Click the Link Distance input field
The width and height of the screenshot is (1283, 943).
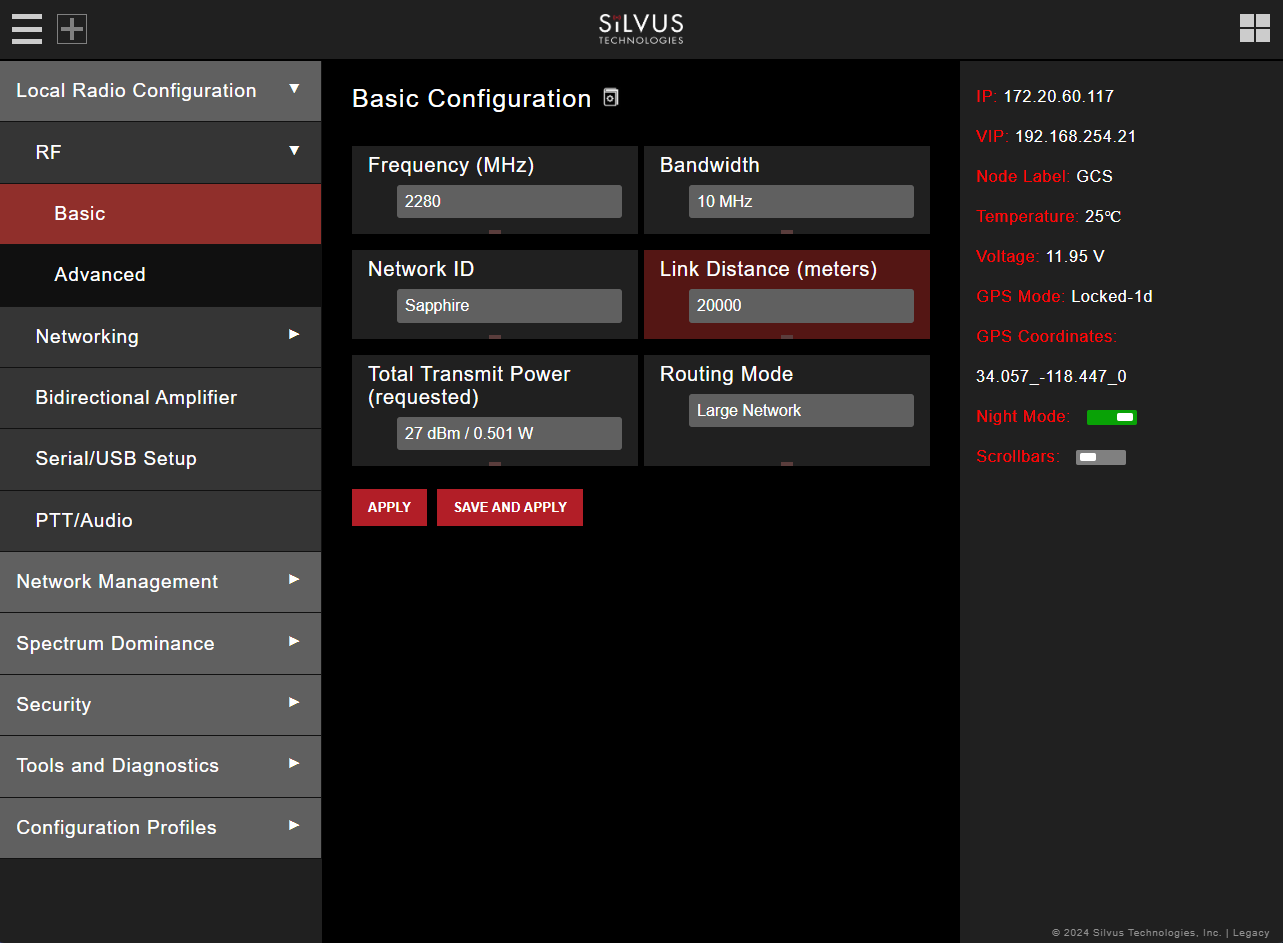click(x=801, y=305)
